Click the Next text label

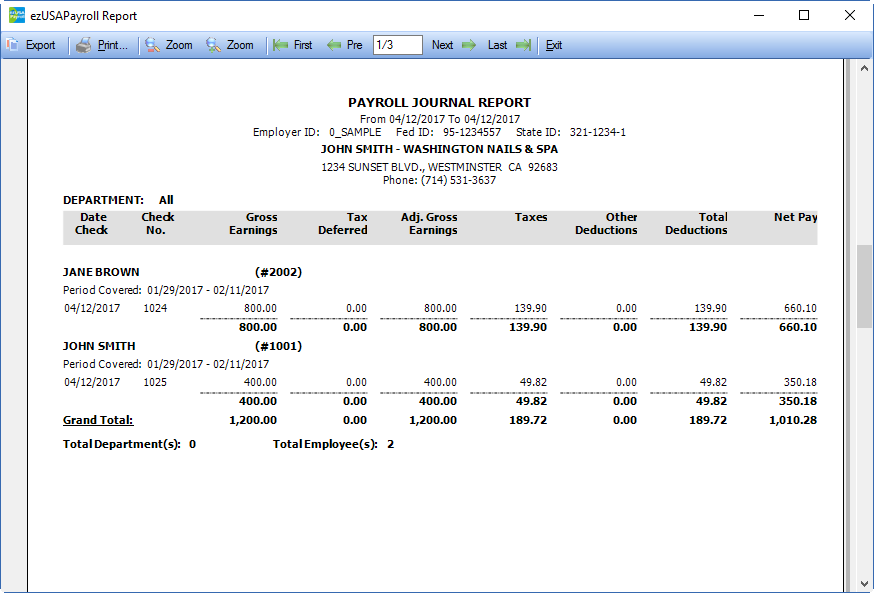tap(442, 45)
